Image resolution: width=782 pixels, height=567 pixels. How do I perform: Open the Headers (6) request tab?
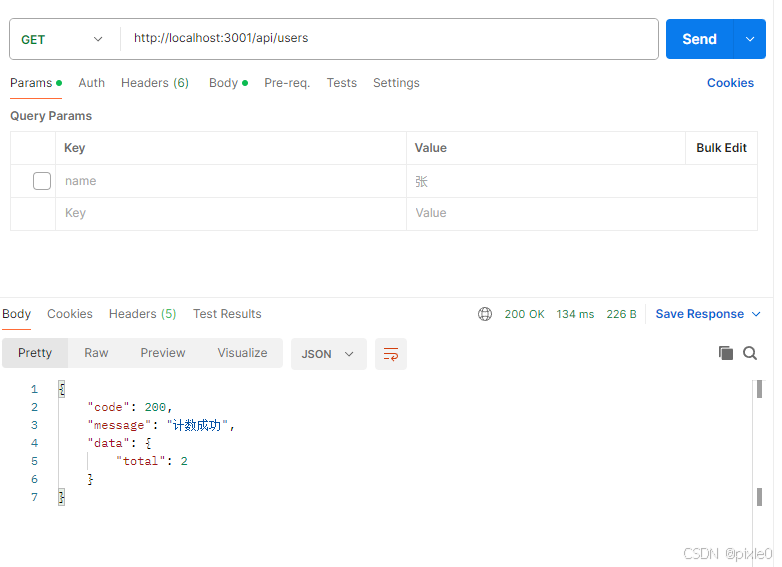tap(155, 83)
